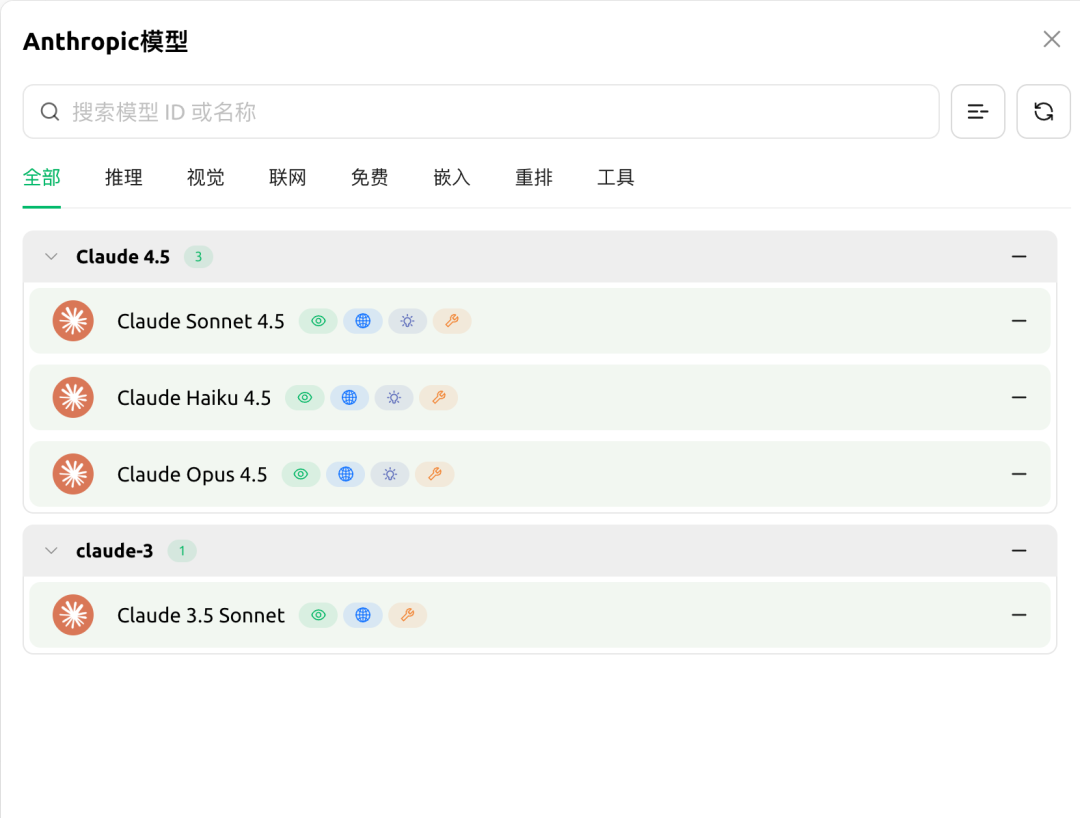
Task: Open the 嵌入 filter tab
Action: click(x=452, y=177)
